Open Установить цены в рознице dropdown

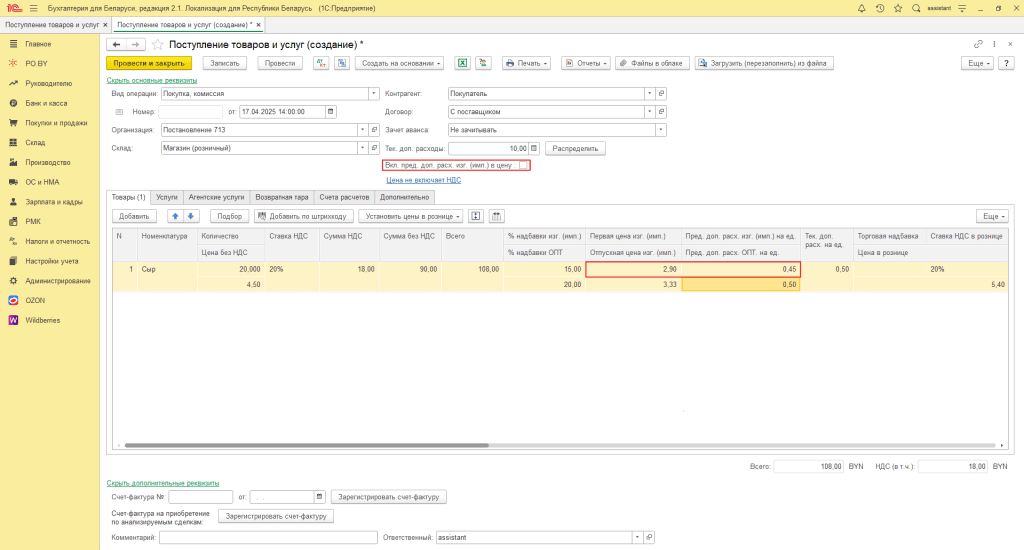(x=411, y=216)
